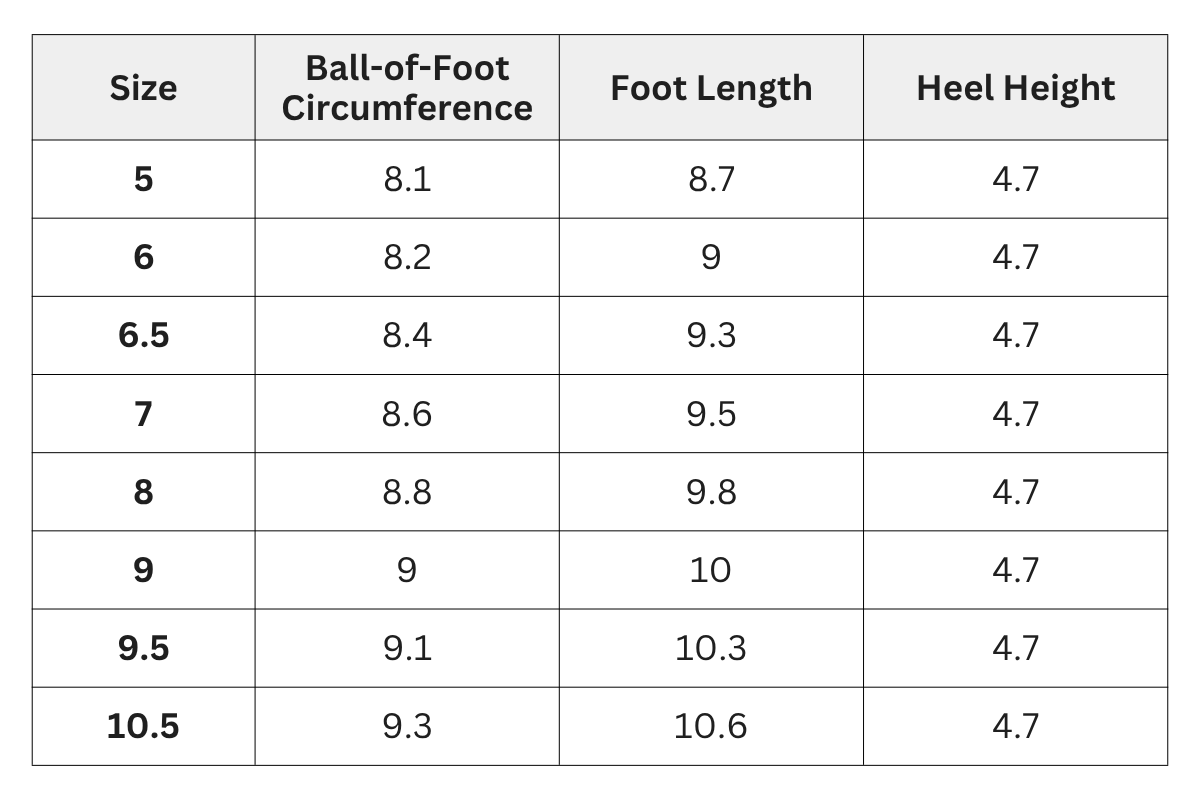Viewport: 1200px width, 800px height.
Task: Click the 8.2 circumference value
Action: (x=406, y=258)
